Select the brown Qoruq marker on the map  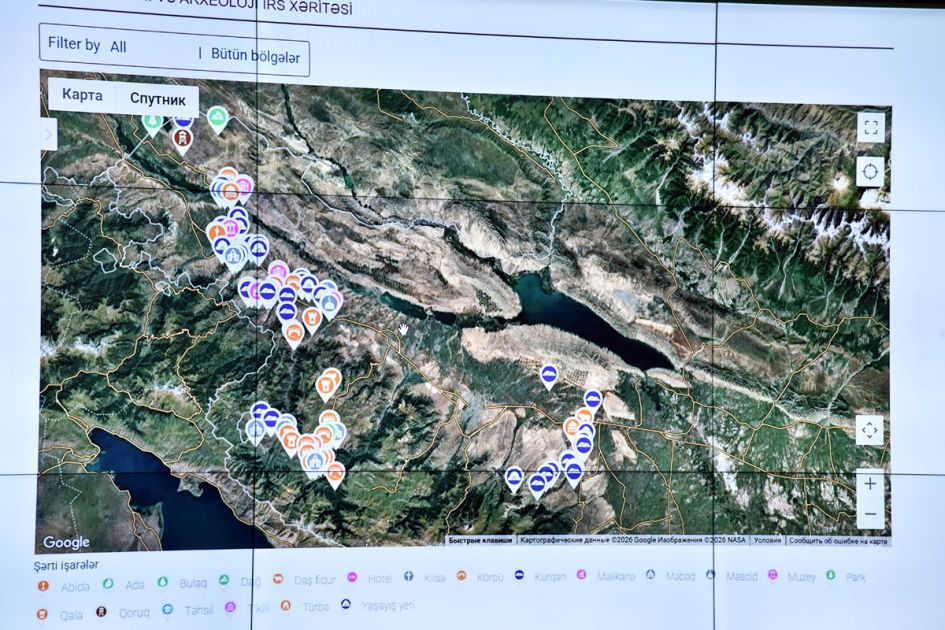pyautogui.click(x=181, y=142)
